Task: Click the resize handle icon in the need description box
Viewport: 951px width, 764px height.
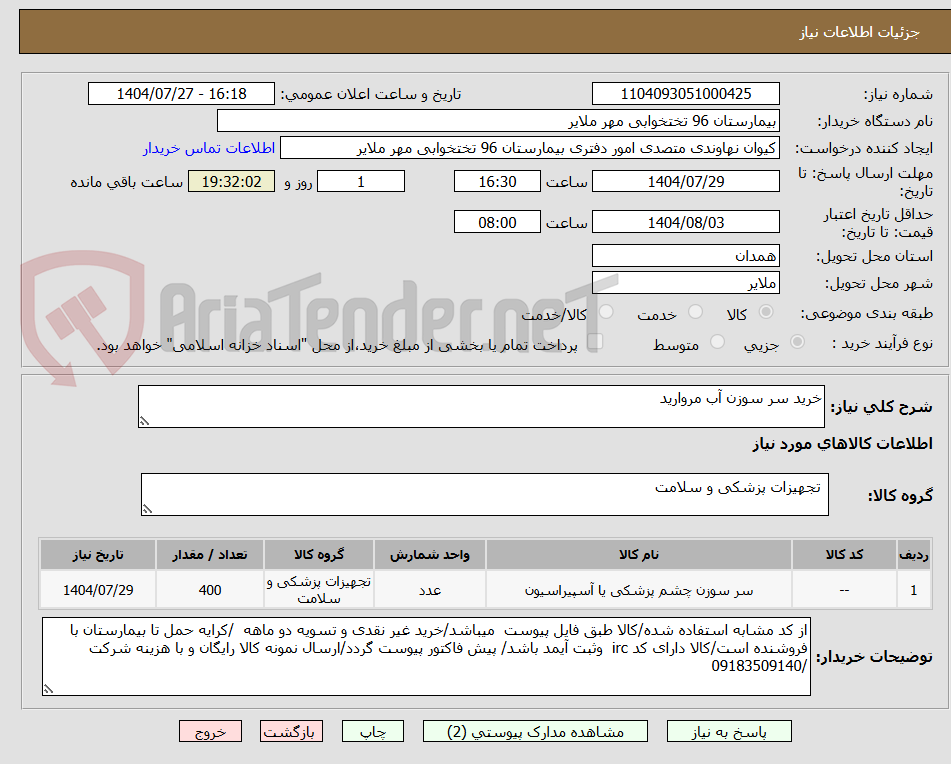Action: tap(143, 422)
